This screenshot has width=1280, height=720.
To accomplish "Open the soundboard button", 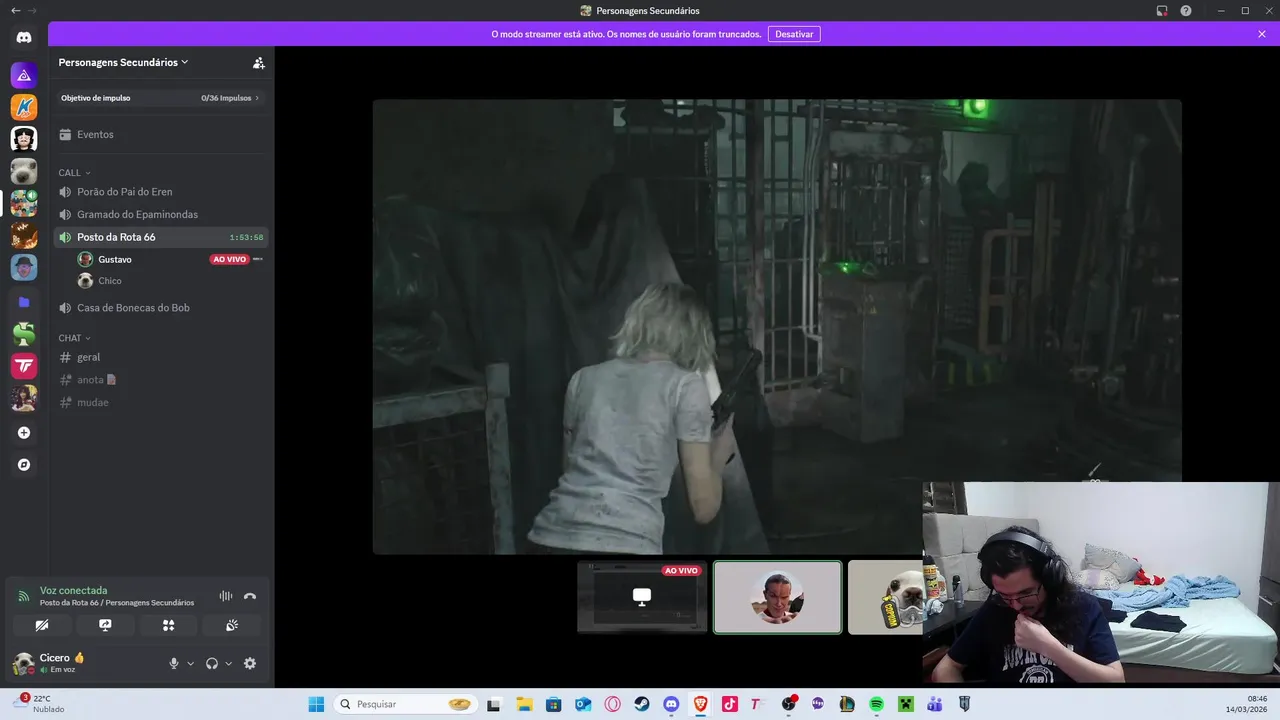I will tap(232, 625).
